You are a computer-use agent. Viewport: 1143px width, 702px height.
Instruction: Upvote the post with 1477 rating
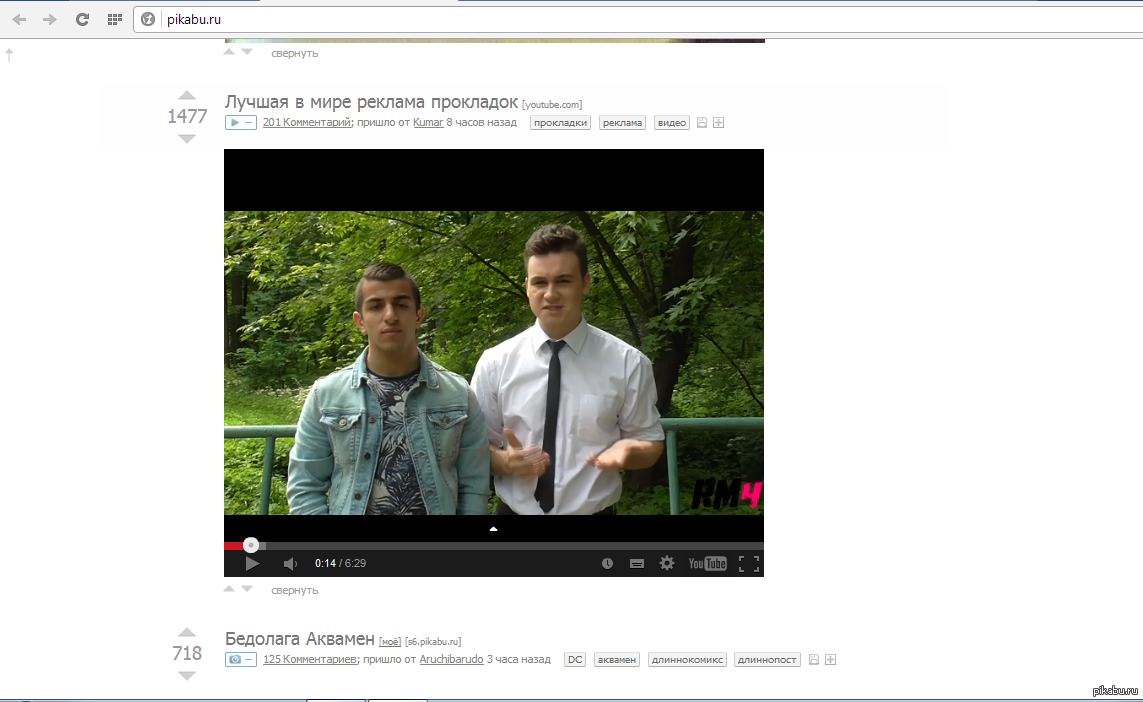pos(187,96)
